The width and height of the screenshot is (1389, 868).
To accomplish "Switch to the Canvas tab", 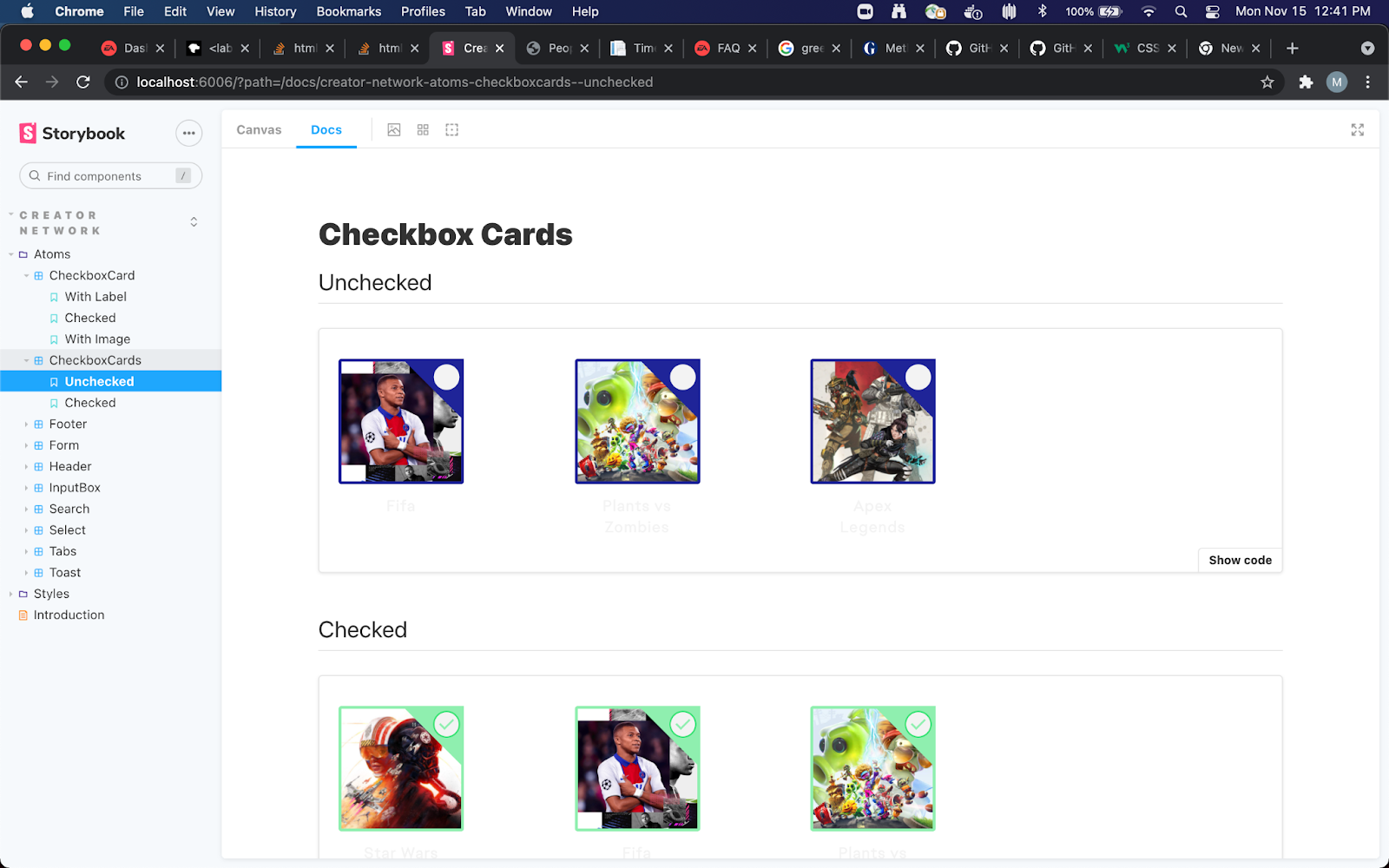I will pyautogui.click(x=259, y=130).
